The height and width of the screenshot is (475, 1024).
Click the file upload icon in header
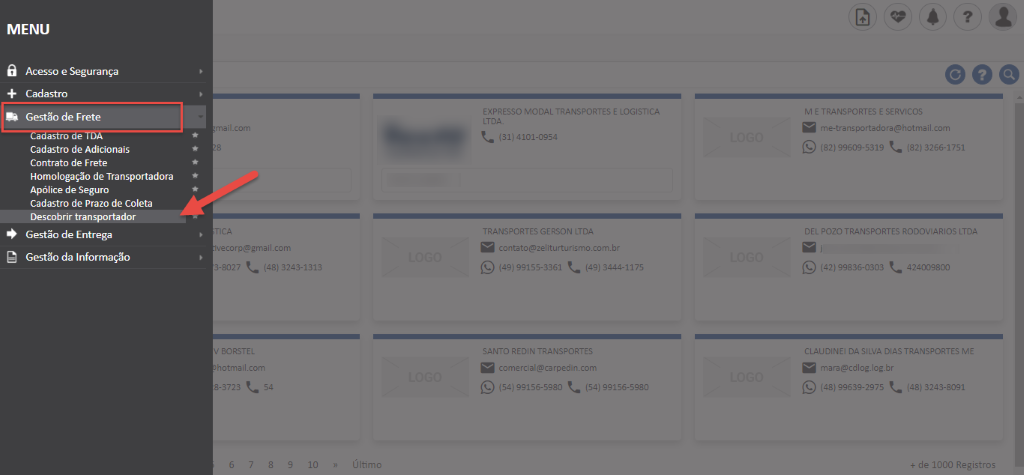click(863, 17)
